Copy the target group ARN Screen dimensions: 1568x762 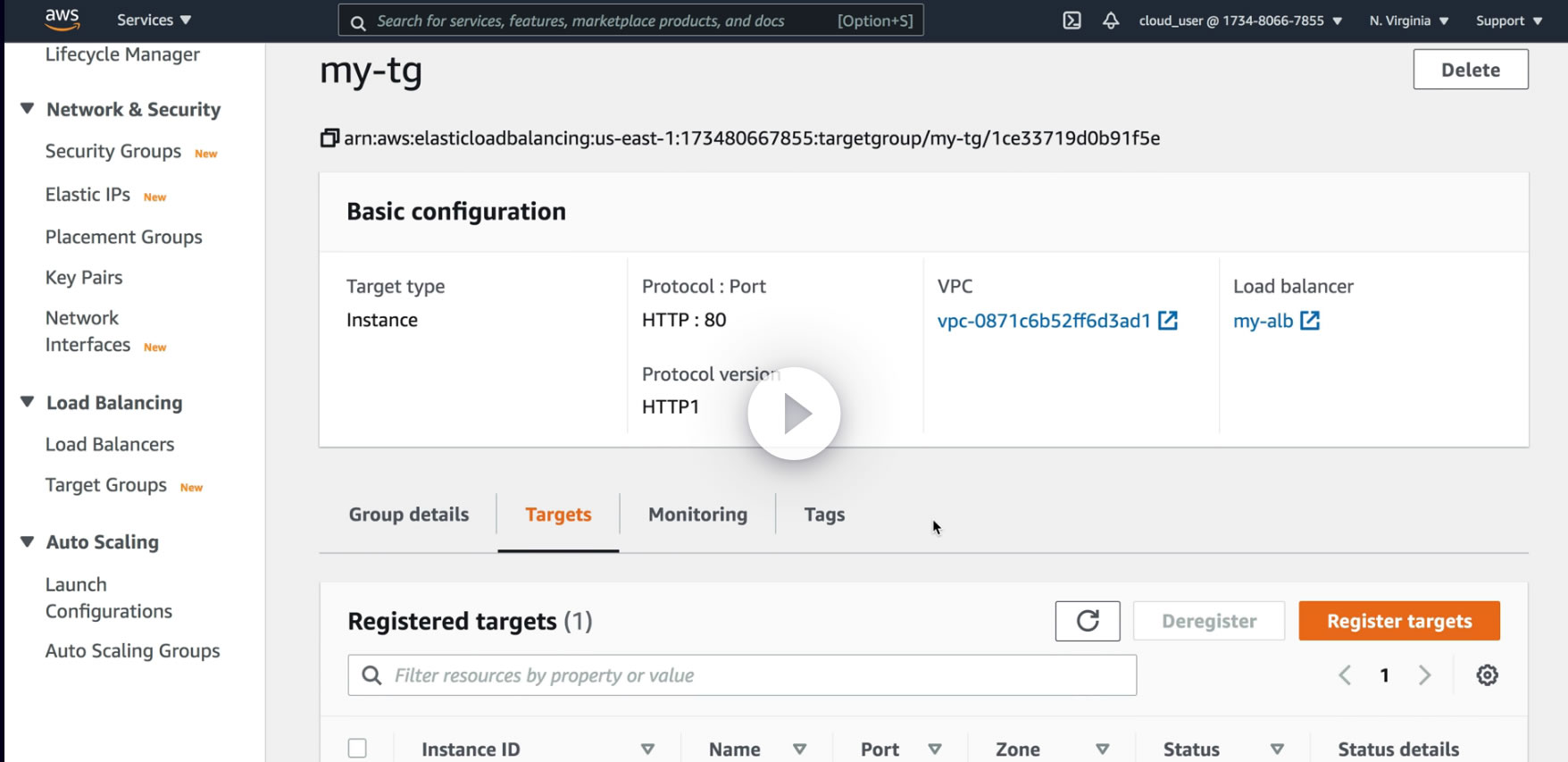329,138
